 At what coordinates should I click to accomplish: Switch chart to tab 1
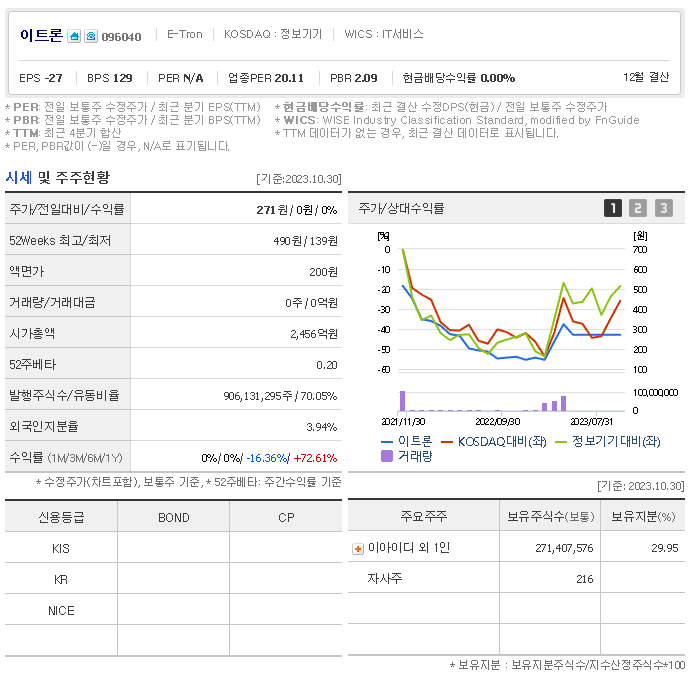point(613,208)
